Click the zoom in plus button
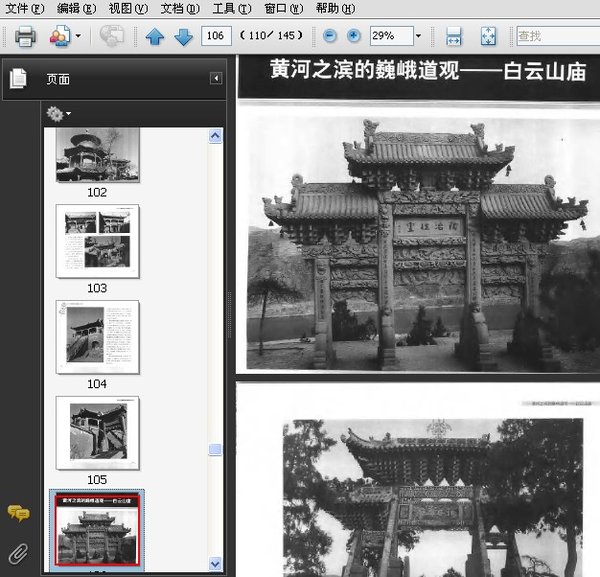This screenshot has height=577, width=600. coord(353,36)
